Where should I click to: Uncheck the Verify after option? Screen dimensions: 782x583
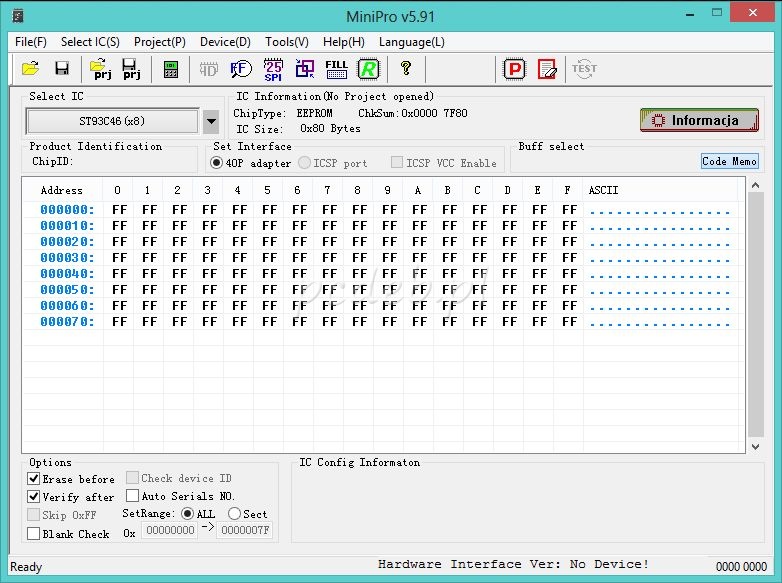(33, 497)
